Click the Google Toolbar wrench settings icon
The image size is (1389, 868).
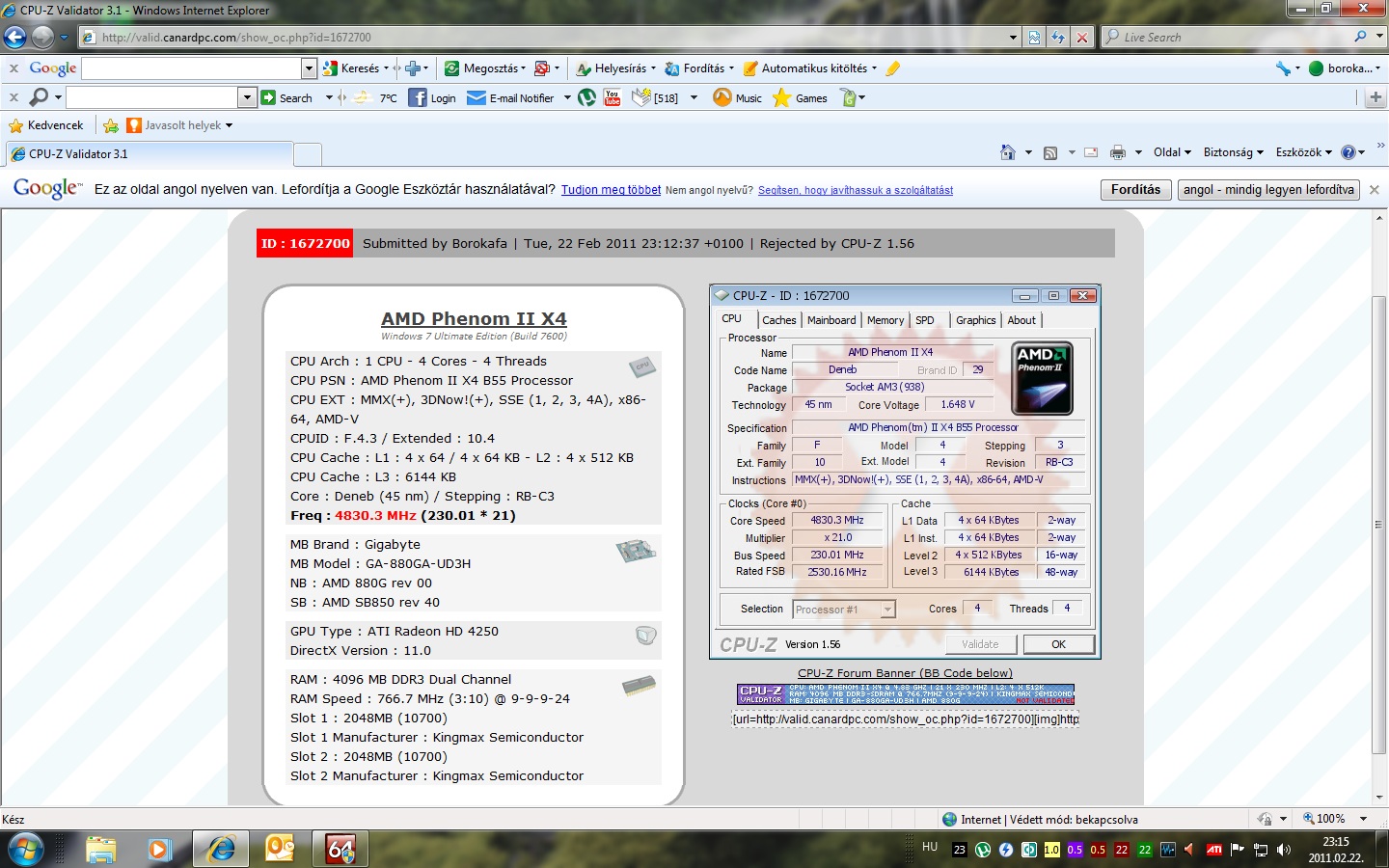(x=1283, y=68)
